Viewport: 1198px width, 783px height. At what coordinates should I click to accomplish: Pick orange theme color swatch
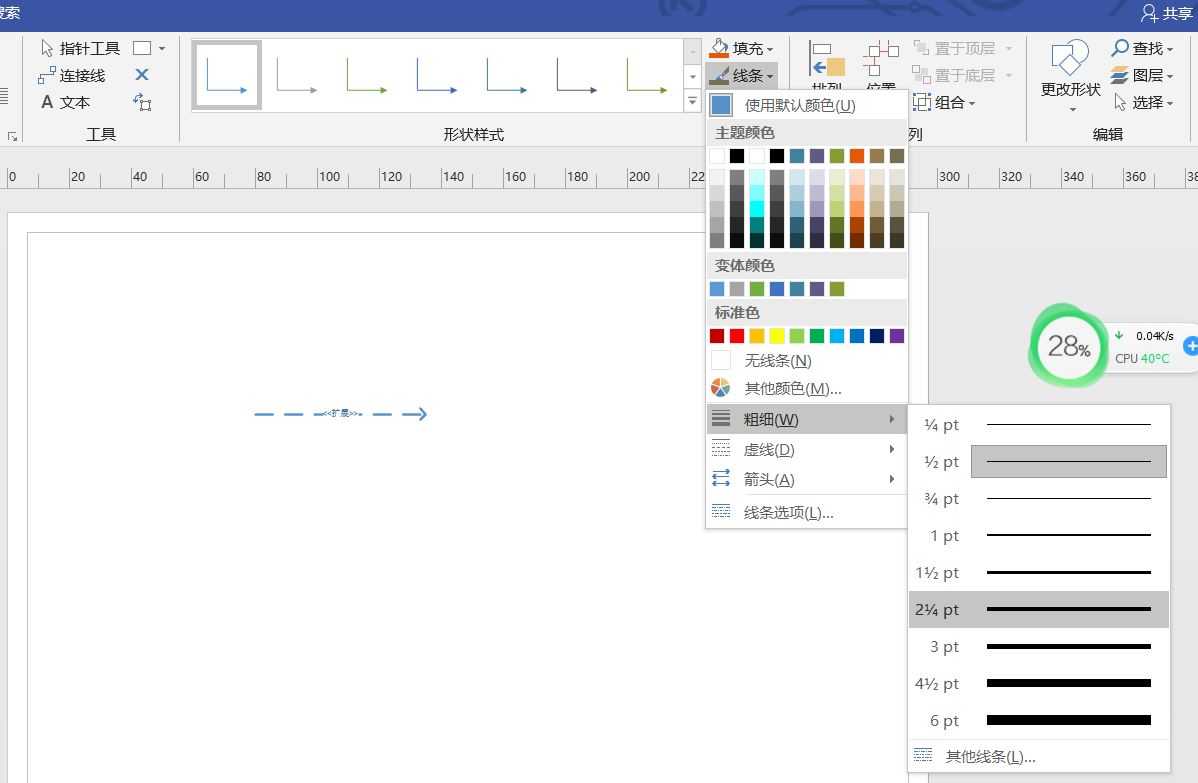857,156
